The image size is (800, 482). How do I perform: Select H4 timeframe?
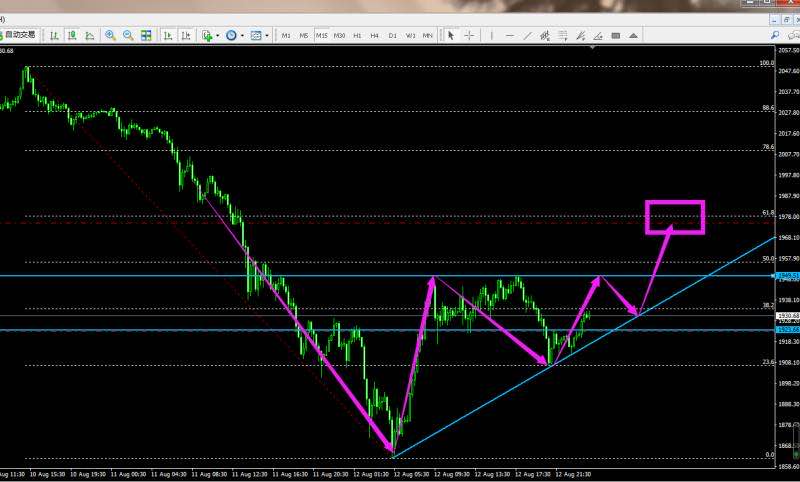point(374,35)
